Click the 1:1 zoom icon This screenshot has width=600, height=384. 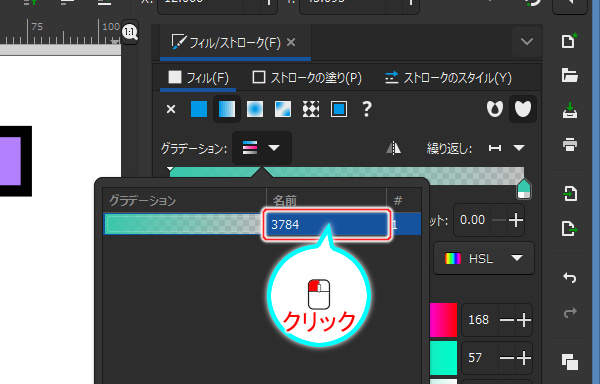click(x=130, y=32)
